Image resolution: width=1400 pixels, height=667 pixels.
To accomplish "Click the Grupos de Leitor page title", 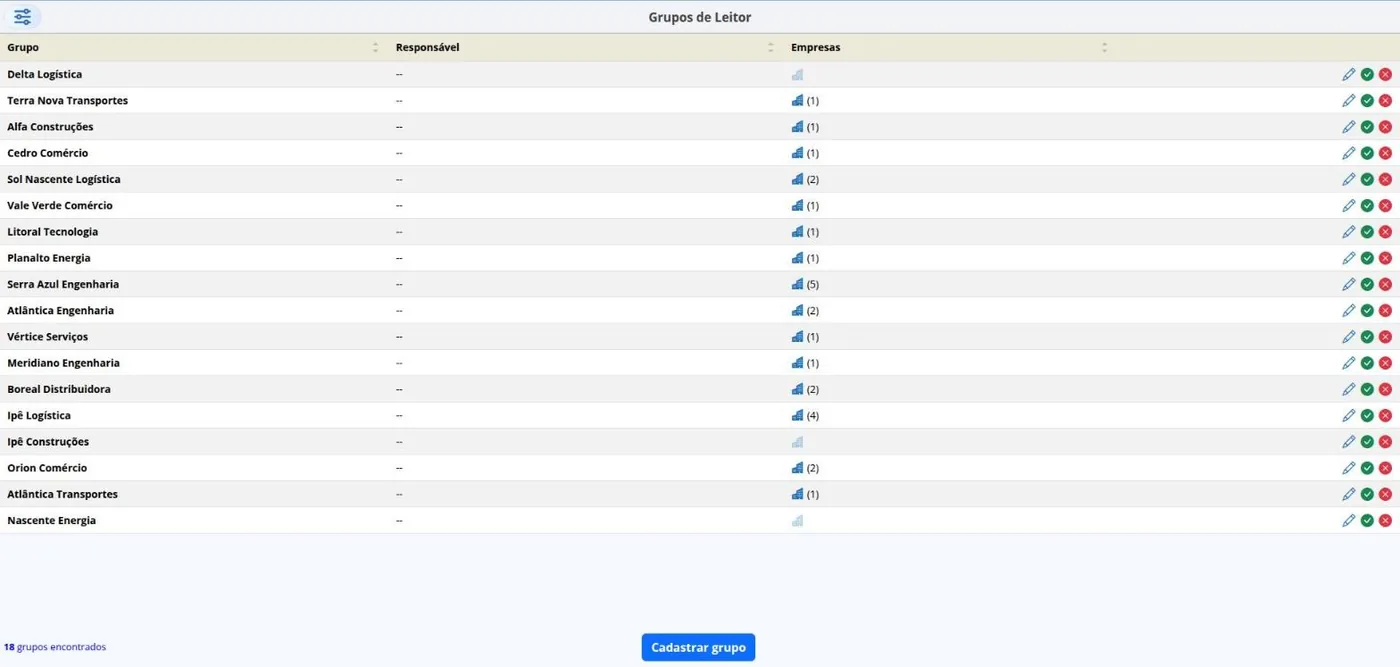I will pos(700,17).
